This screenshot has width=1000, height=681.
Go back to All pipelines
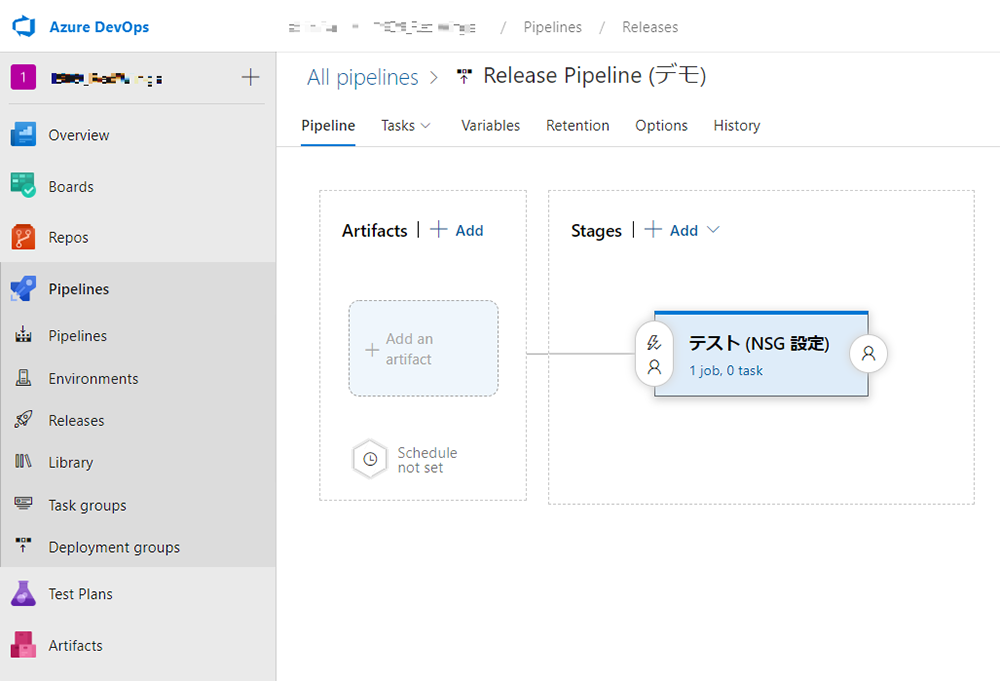[363, 77]
